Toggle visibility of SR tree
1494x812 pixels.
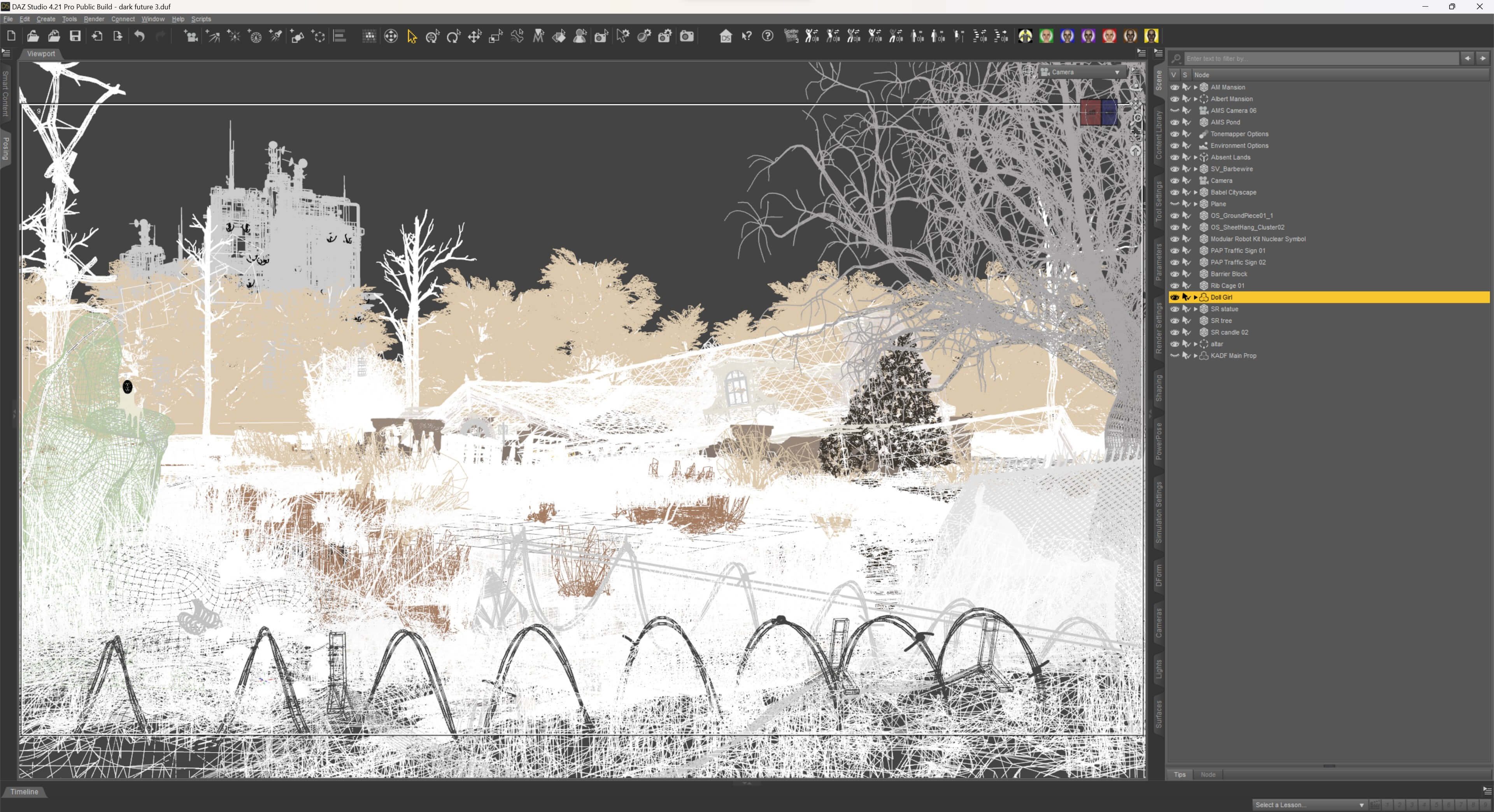[1175, 320]
